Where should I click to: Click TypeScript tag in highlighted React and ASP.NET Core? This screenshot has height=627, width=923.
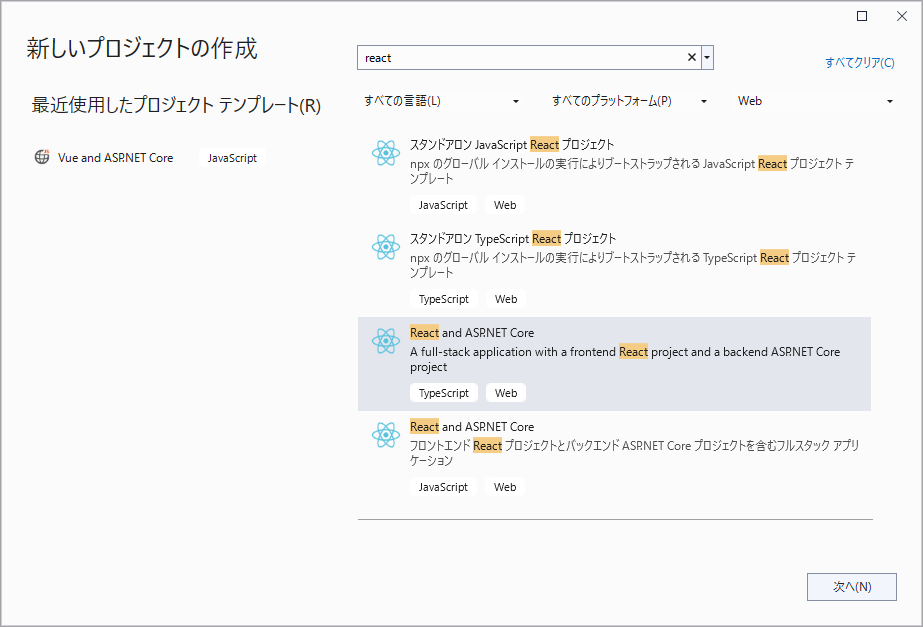(x=444, y=393)
